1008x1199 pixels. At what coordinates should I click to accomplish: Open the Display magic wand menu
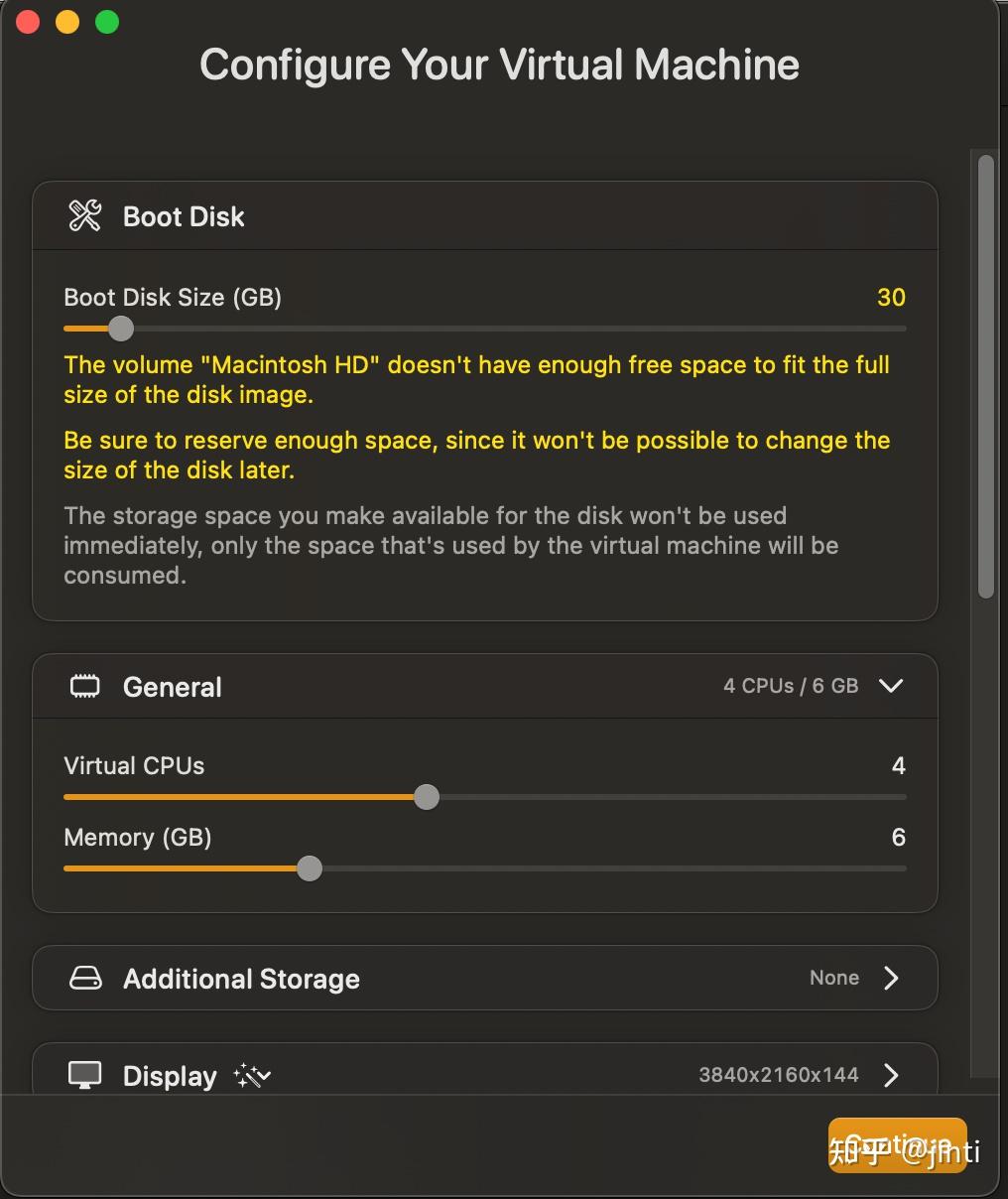(x=252, y=1076)
